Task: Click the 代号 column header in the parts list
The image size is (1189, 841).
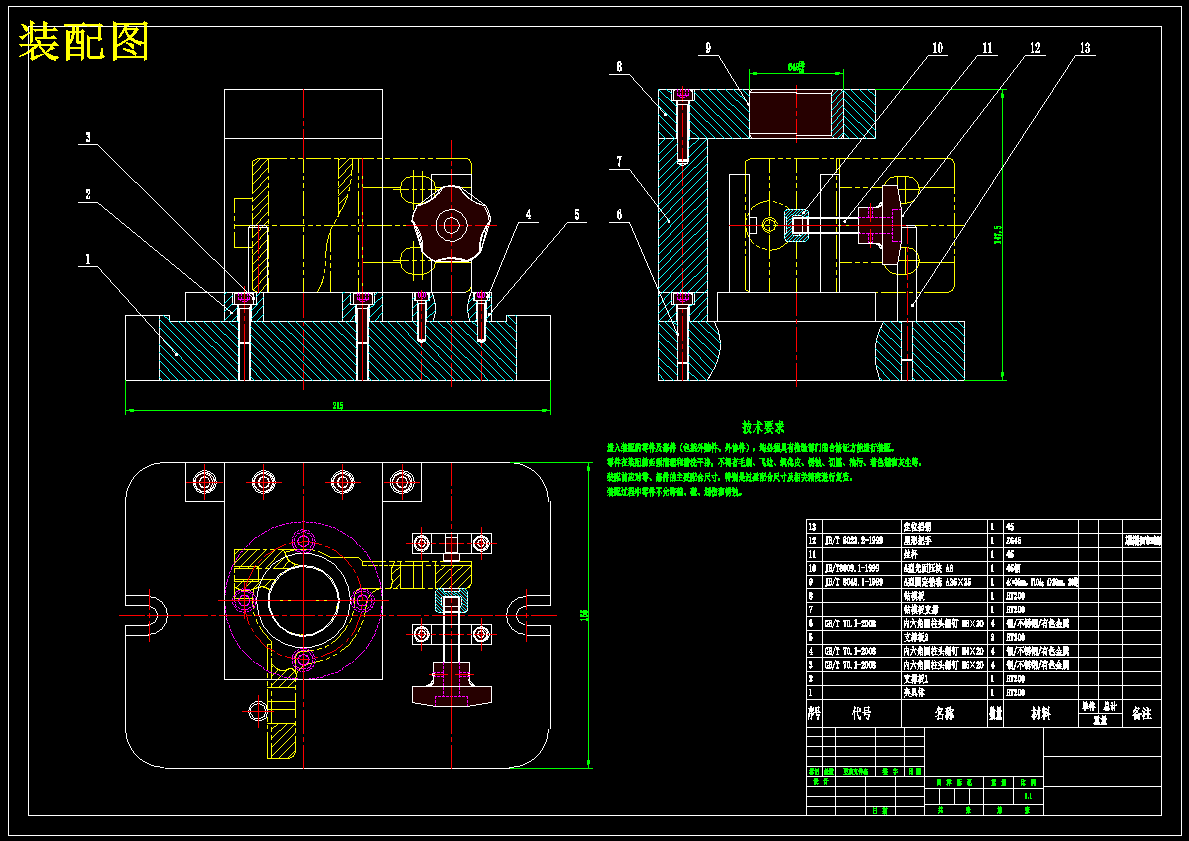Action: (x=861, y=714)
